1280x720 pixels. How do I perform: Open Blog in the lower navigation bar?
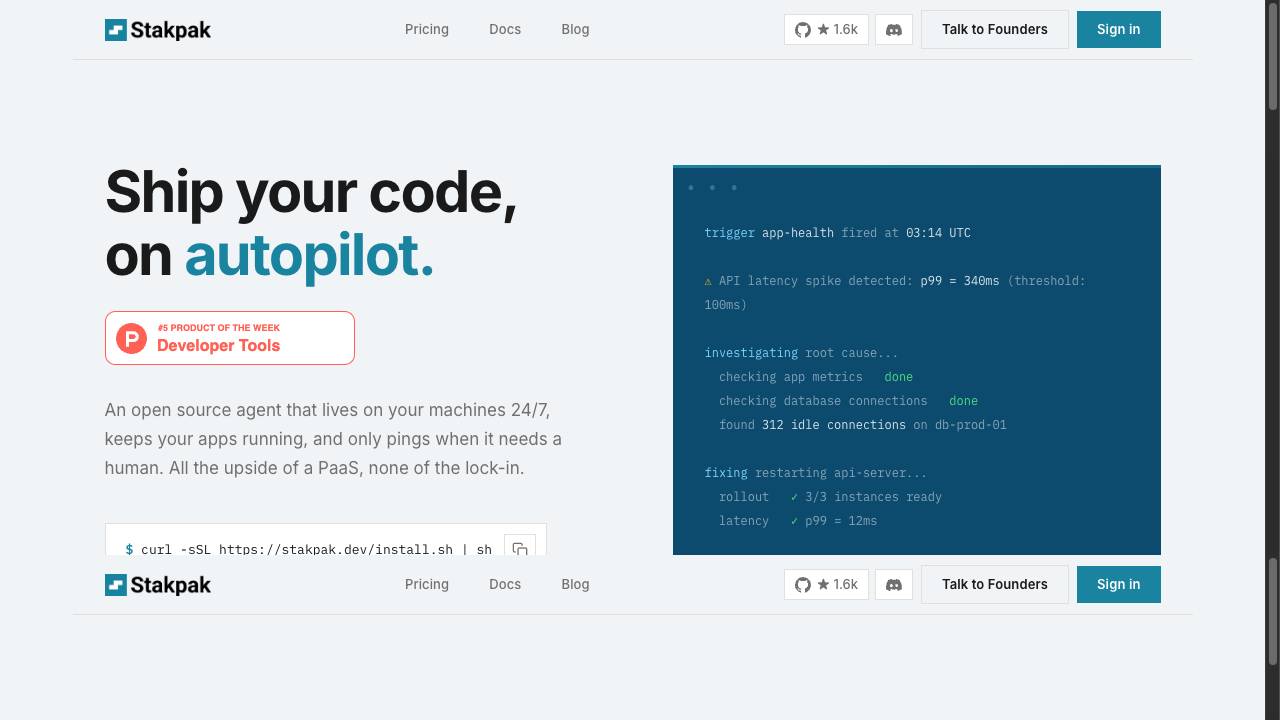point(575,584)
